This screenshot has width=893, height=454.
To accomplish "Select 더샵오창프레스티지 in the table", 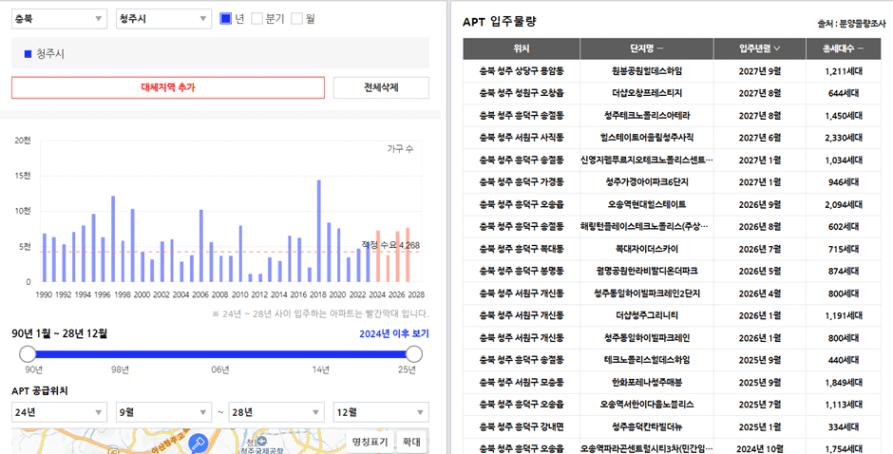I will click(x=646, y=93).
